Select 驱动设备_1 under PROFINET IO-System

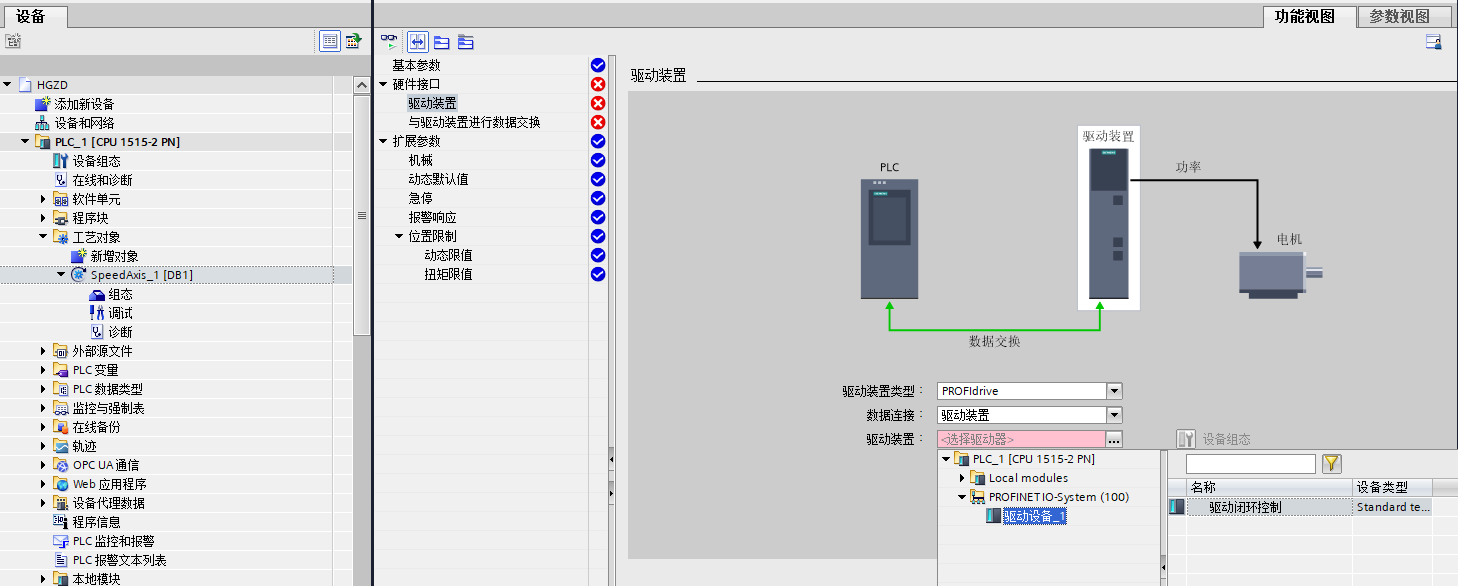pyautogui.click(x=1034, y=516)
